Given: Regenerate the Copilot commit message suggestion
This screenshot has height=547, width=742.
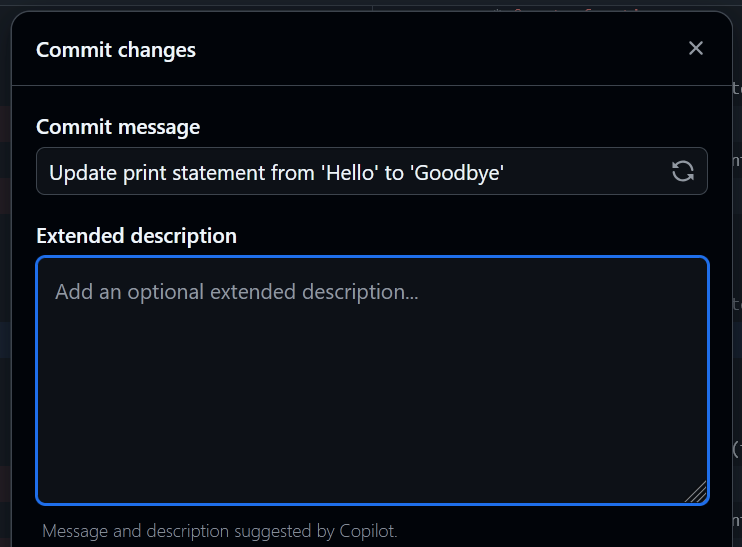Looking at the screenshot, I should [x=683, y=171].
